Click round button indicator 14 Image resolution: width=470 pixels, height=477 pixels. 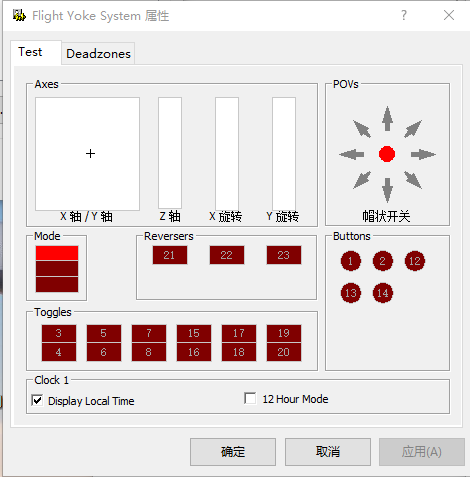pyautogui.click(x=383, y=293)
